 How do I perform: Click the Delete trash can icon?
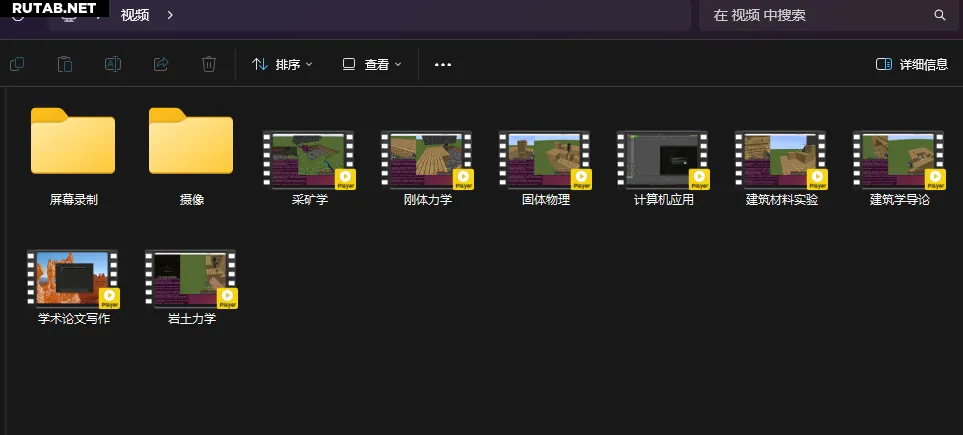209,64
